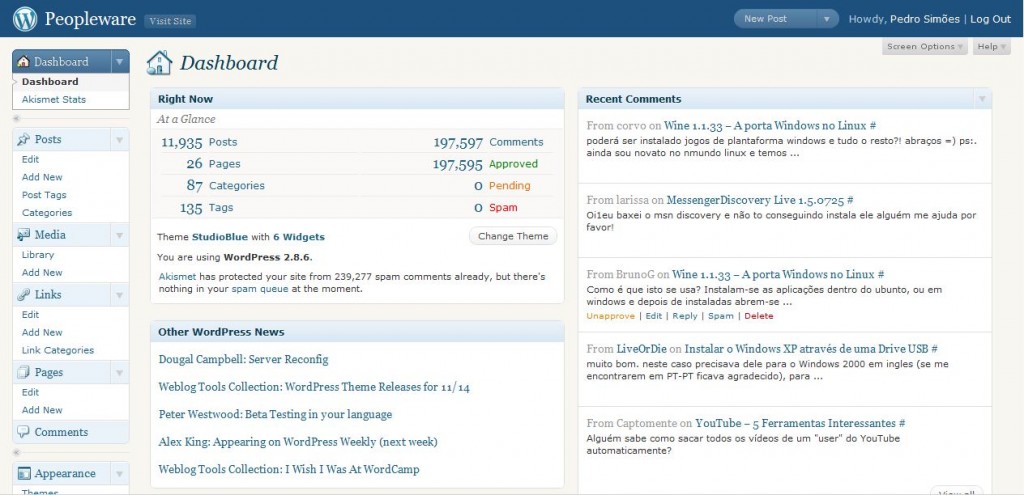This screenshot has height=495, width=1024.
Task: Click the Pages icon in sidebar
Action: (24, 372)
